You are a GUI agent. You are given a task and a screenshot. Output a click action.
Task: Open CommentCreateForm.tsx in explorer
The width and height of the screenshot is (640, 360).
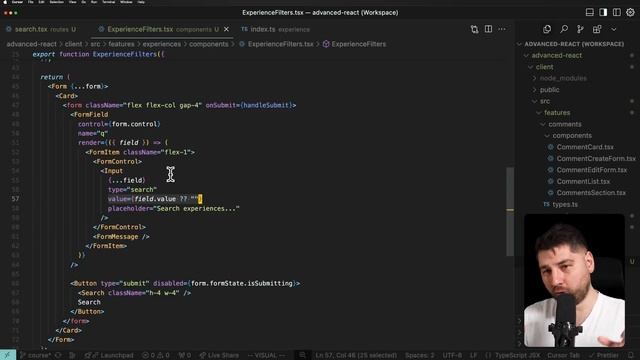(596, 158)
